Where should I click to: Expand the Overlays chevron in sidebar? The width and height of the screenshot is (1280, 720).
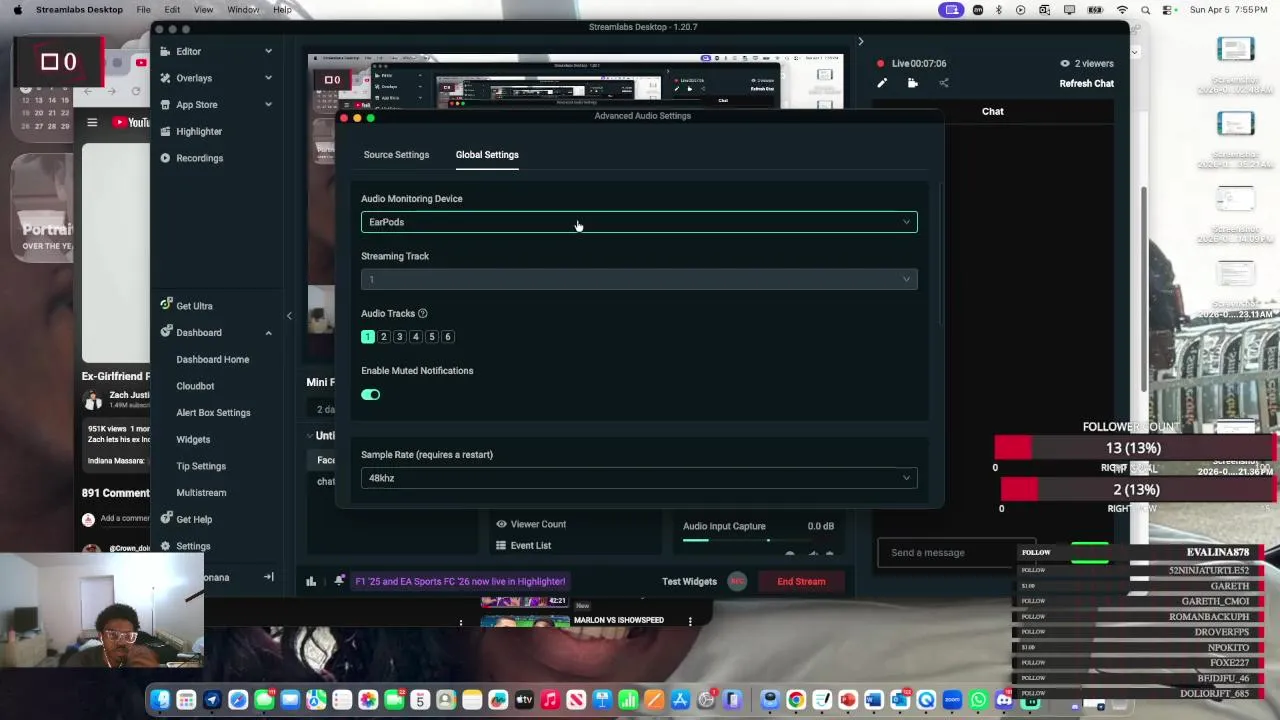pyautogui.click(x=268, y=78)
